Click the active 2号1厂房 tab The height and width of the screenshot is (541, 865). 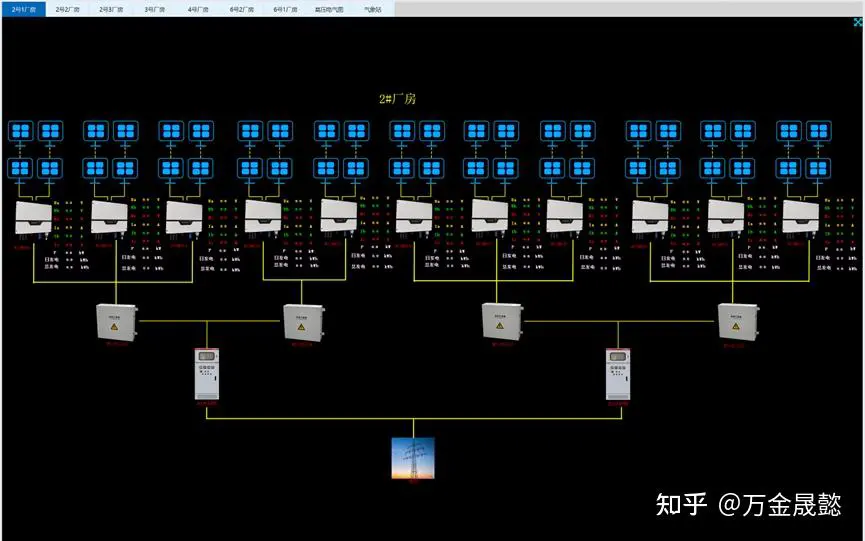click(23, 8)
